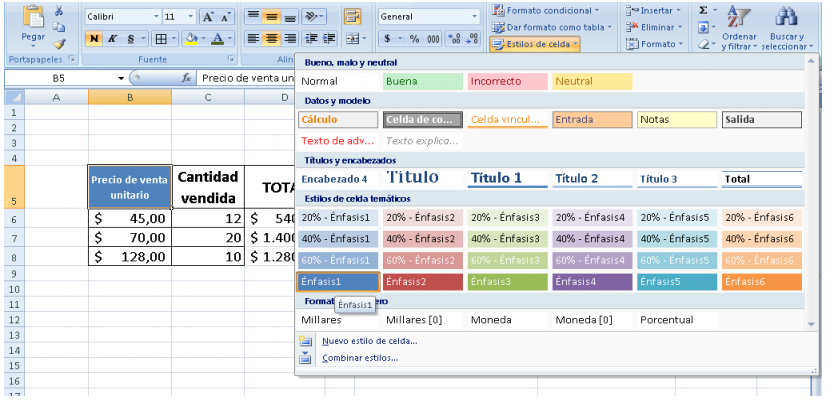Viewport: 839px width, 403px height.
Task: Open the font size 11 dropdown
Action: coord(190,17)
